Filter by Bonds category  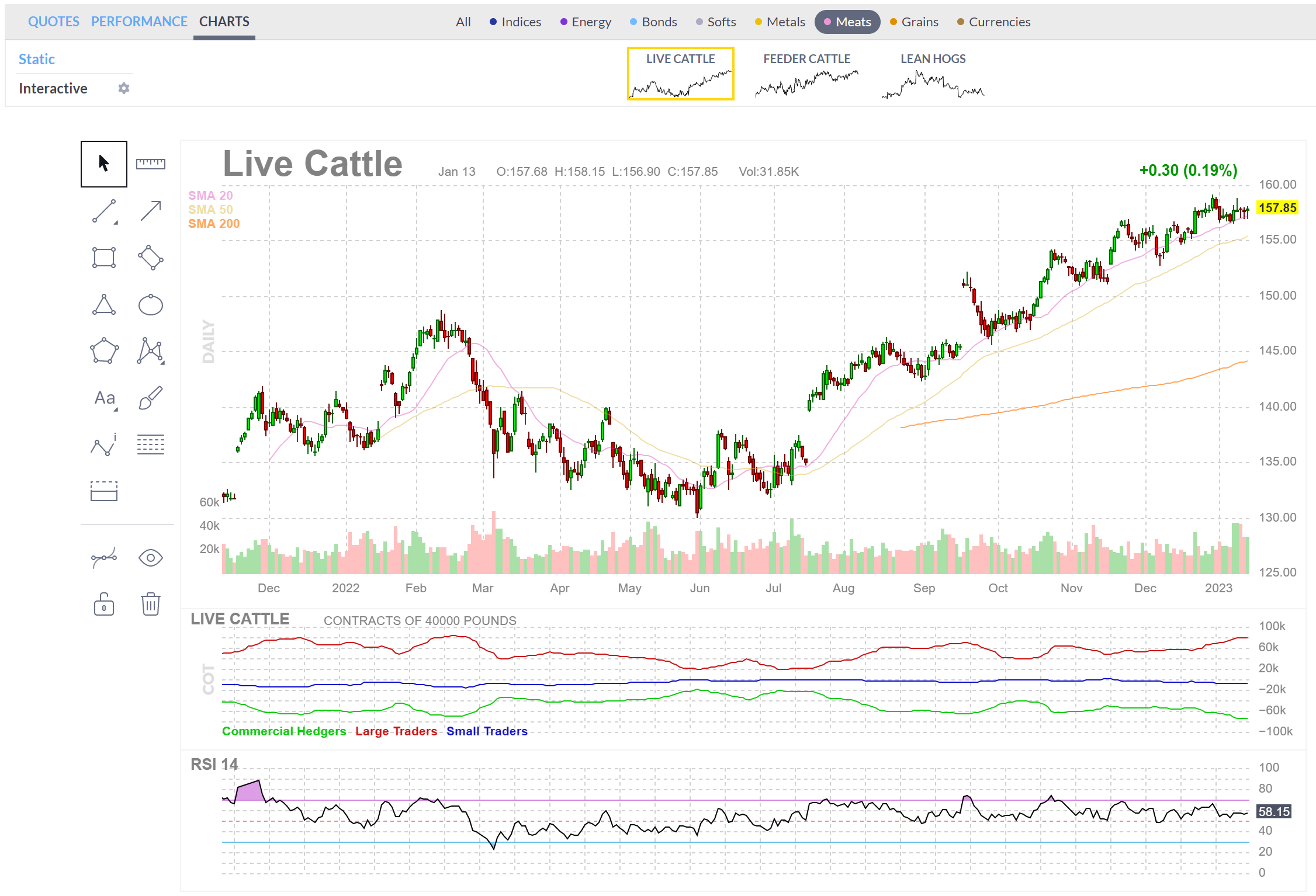tap(653, 22)
